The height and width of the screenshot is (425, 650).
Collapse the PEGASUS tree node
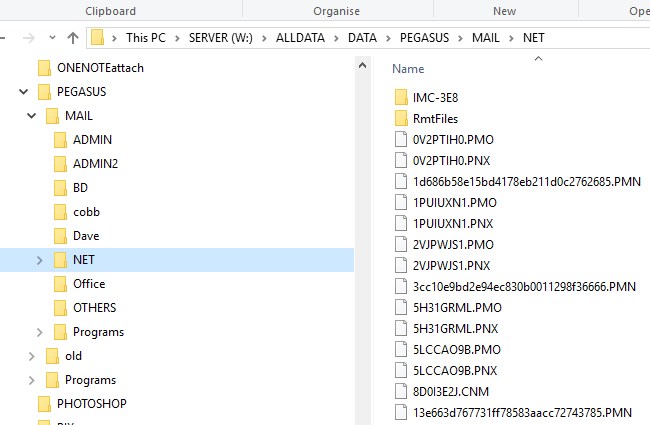[x=22, y=92]
